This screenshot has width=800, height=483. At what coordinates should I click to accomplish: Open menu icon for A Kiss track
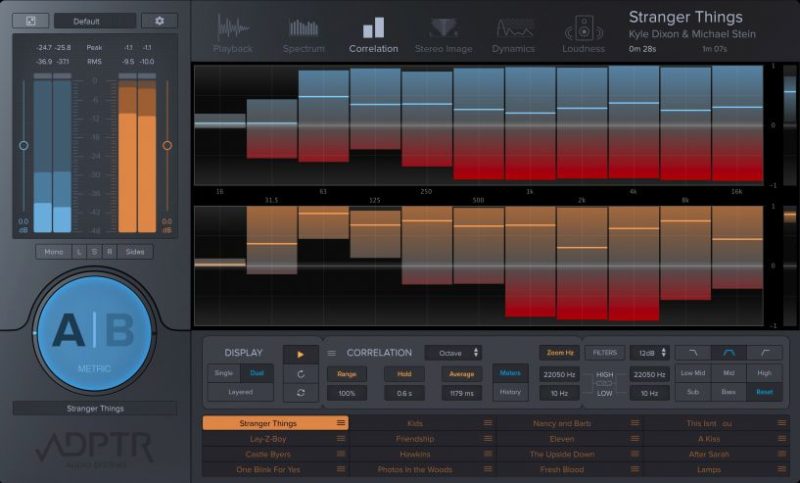tap(782, 439)
